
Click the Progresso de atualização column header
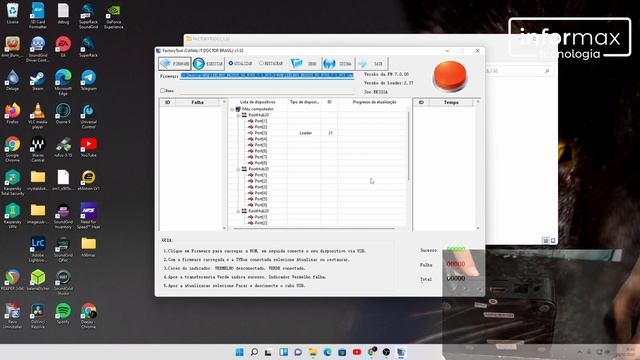point(374,102)
